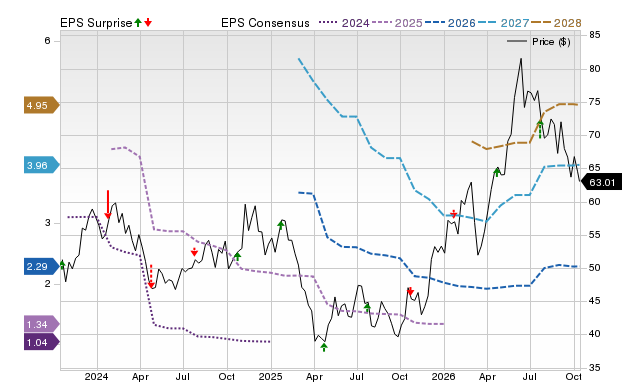Click the red down arrow in the EPS Surprise legend
Viewport: 640px width, 382px height.
[x=148, y=23]
